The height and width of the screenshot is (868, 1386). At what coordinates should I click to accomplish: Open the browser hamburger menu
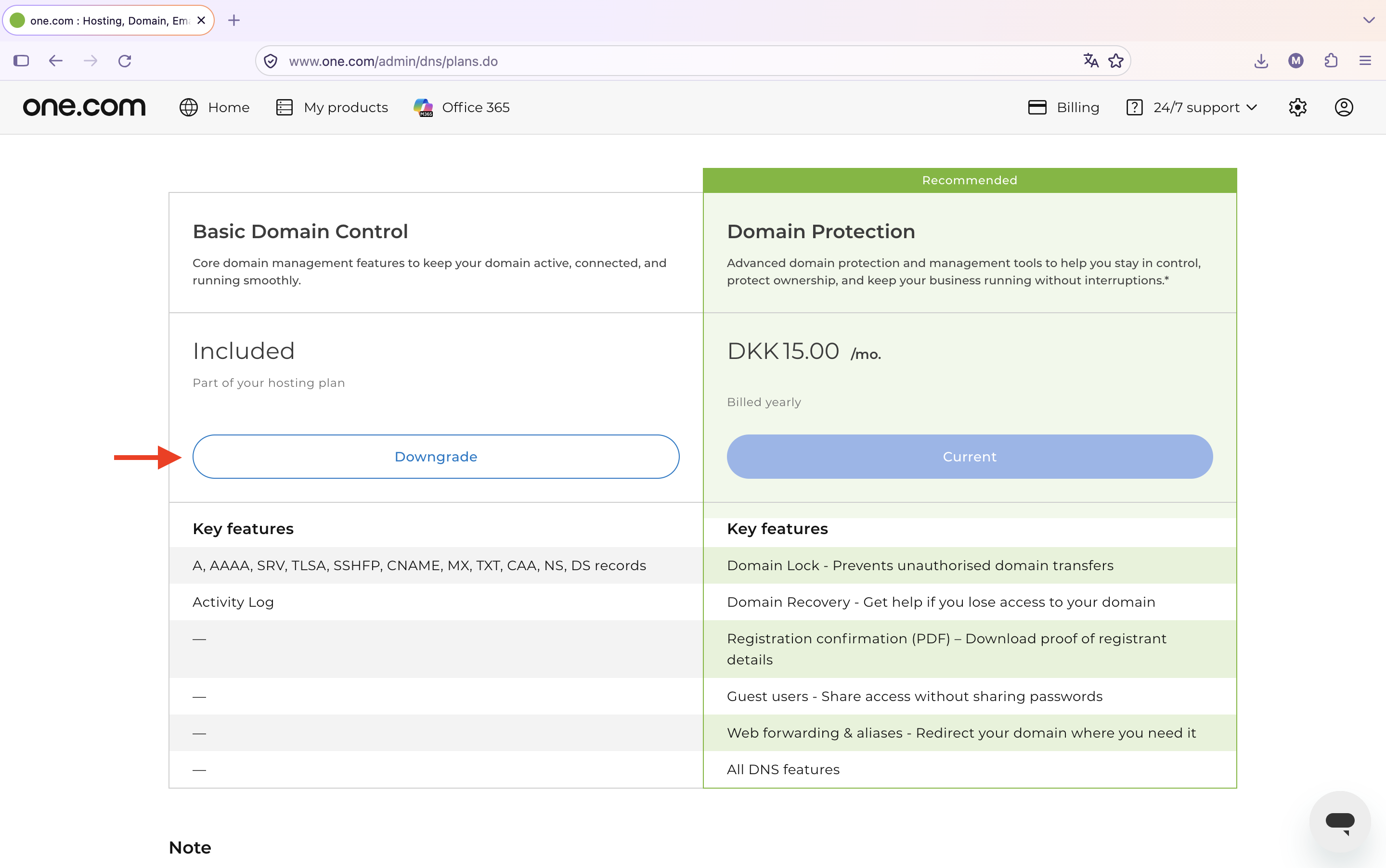click(1365, 61)
